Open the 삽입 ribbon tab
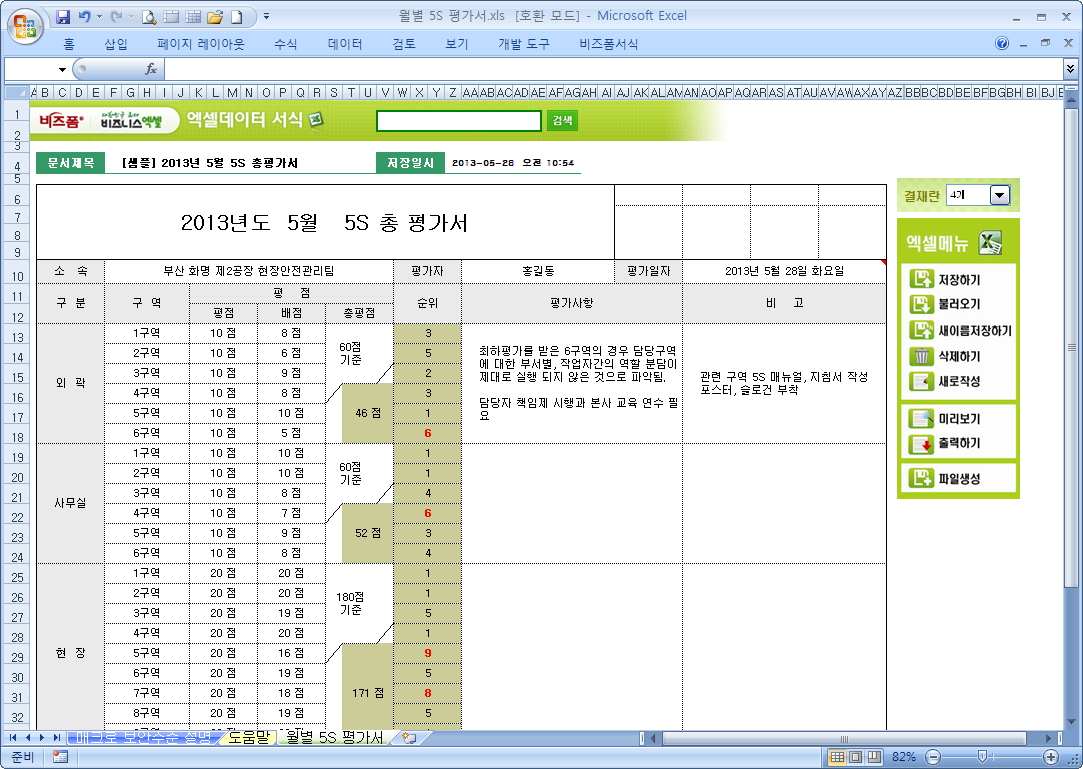Image resolution: width=1083 pixels, height=769 pixels. coord(116,44)
